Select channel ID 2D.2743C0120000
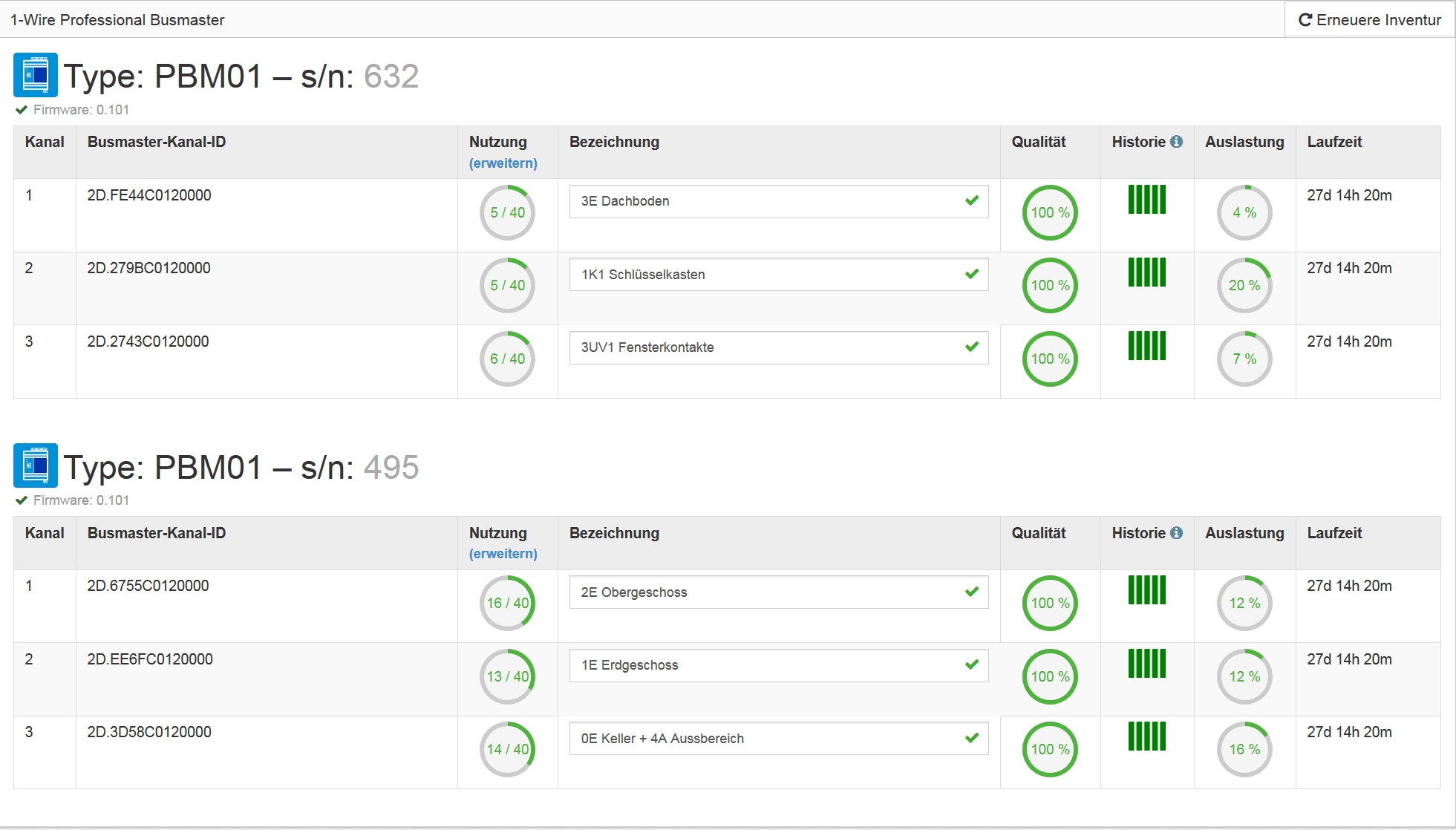This screenshot has width=1456, height=830. point(148,342)
